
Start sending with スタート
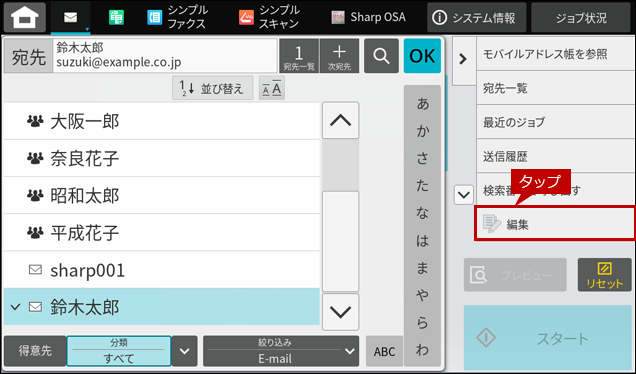(548, 338)
